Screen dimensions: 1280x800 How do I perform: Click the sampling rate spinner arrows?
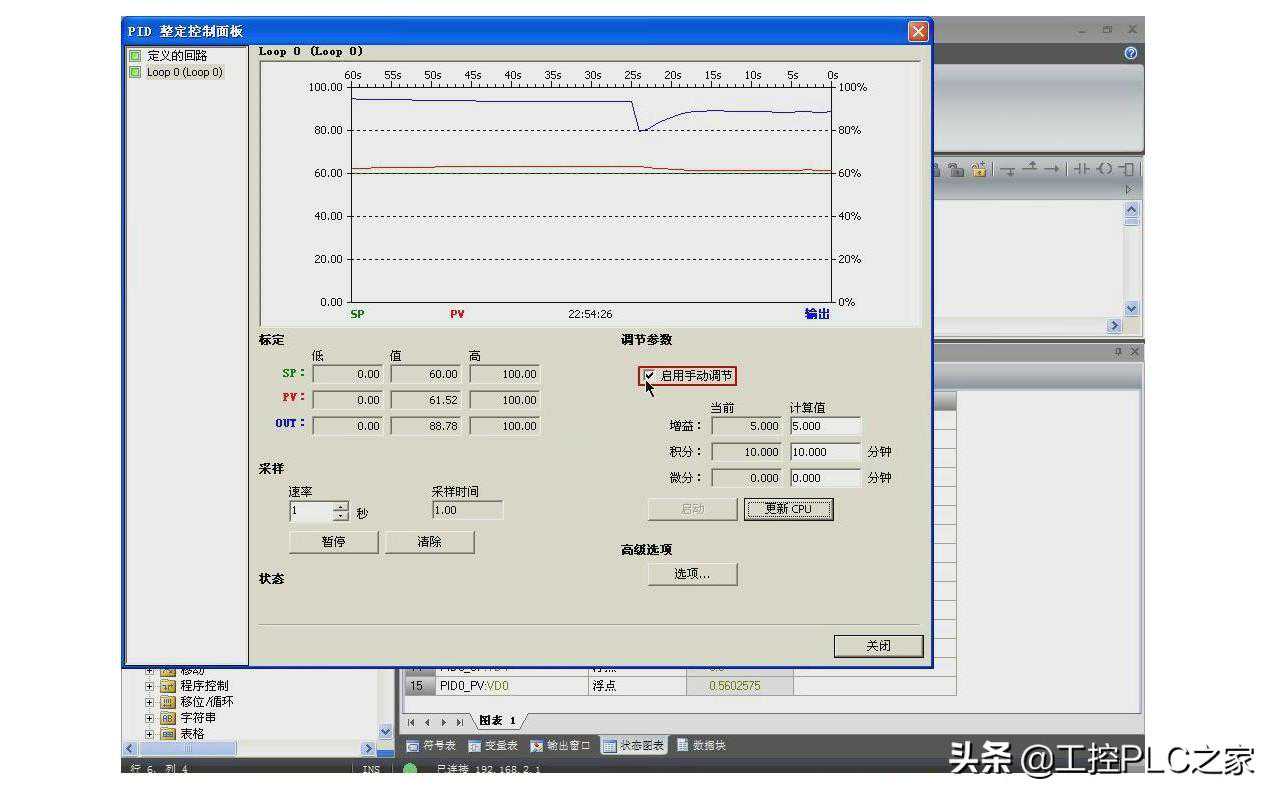pos(341,512)
